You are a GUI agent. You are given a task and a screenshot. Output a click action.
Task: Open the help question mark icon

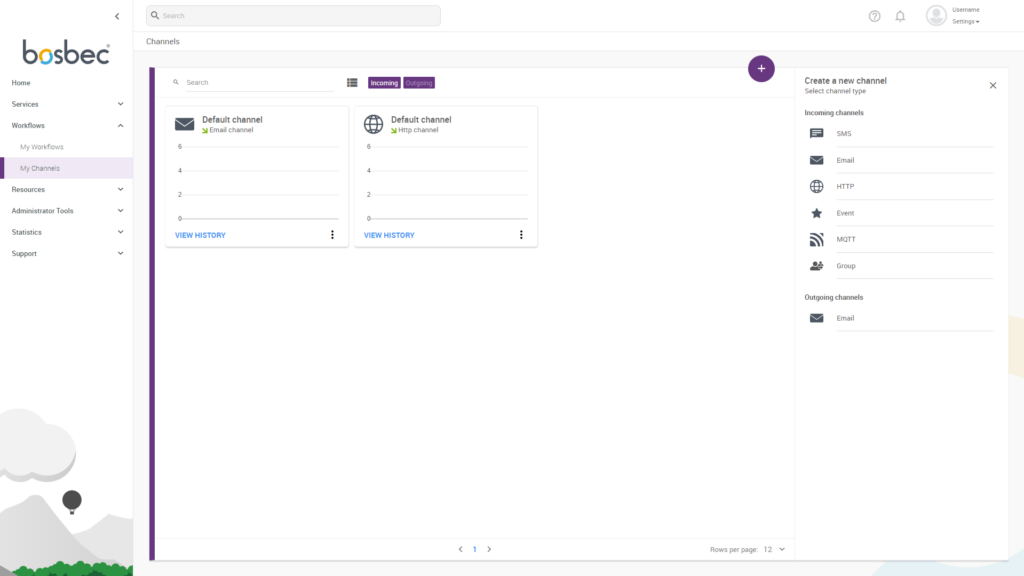[x=874, y=16]
